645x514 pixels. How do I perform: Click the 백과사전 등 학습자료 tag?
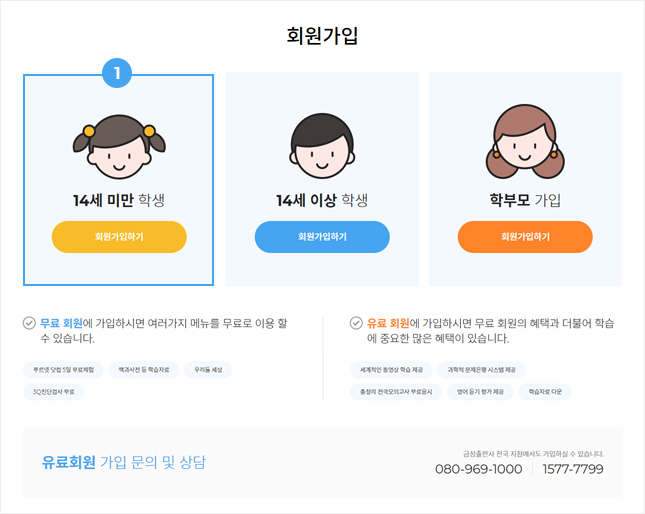tap(144, 370)
